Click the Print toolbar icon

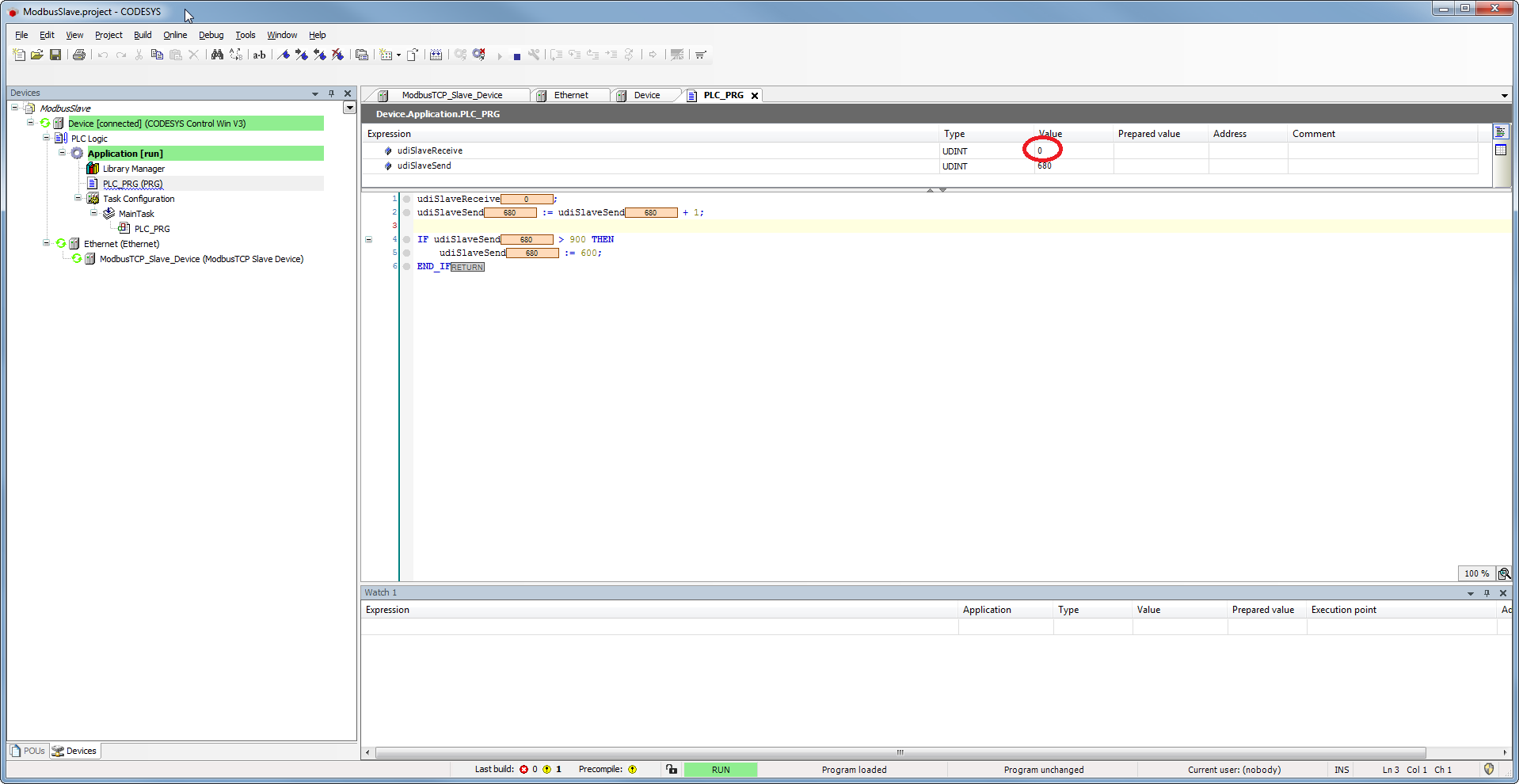click(78, 55)
